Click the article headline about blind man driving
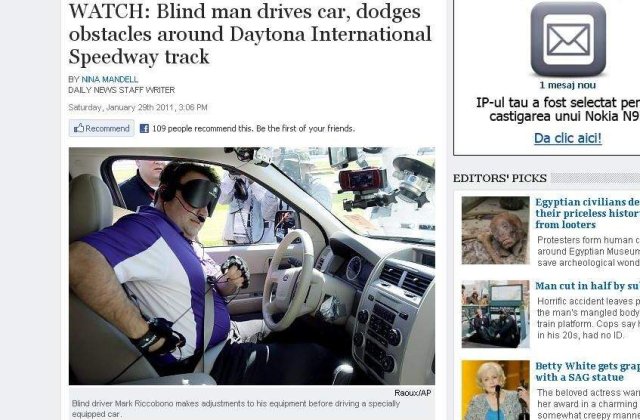This screenshot has width=640, height=420. tap(250, 34)
